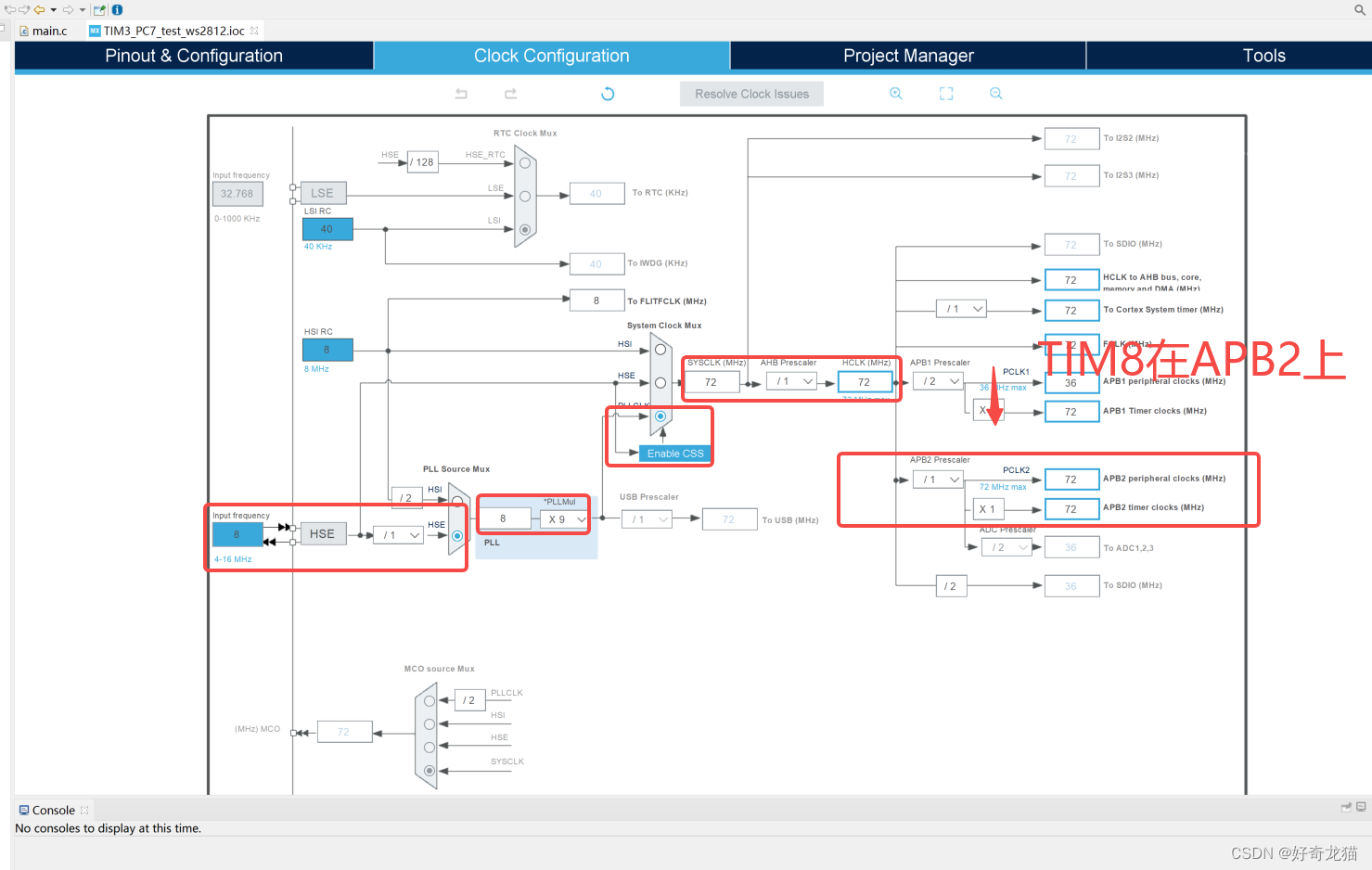Click the LSI RC 40 KHz block
The width and height of the screenshot is (1372, 870).
tap(327, 229)
